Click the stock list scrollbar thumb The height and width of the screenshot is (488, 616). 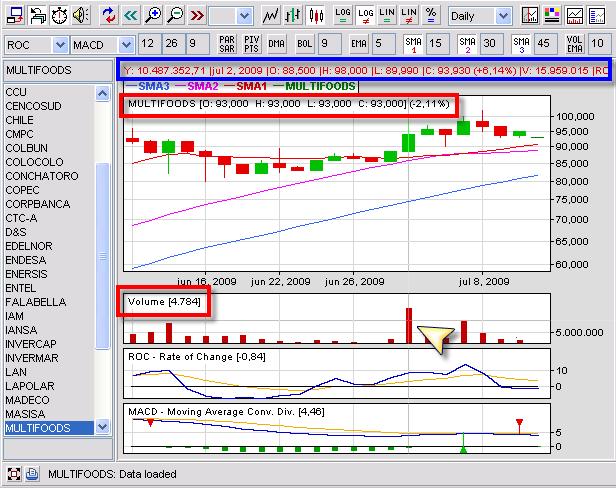[103, 256]
